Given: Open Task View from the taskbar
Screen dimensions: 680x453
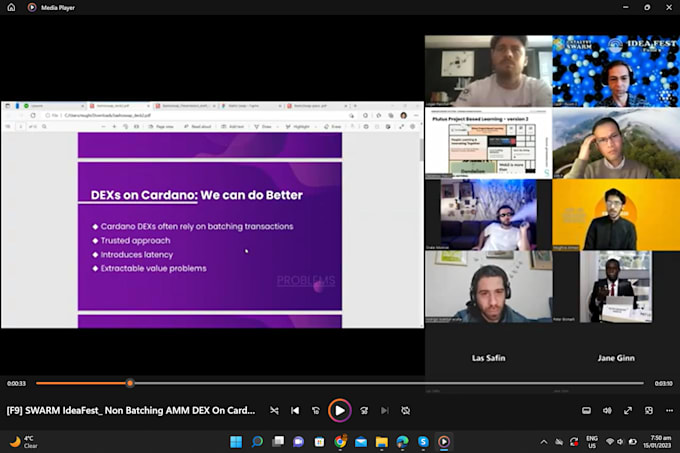Looking at the screenshot, I should tap(278, 442).
